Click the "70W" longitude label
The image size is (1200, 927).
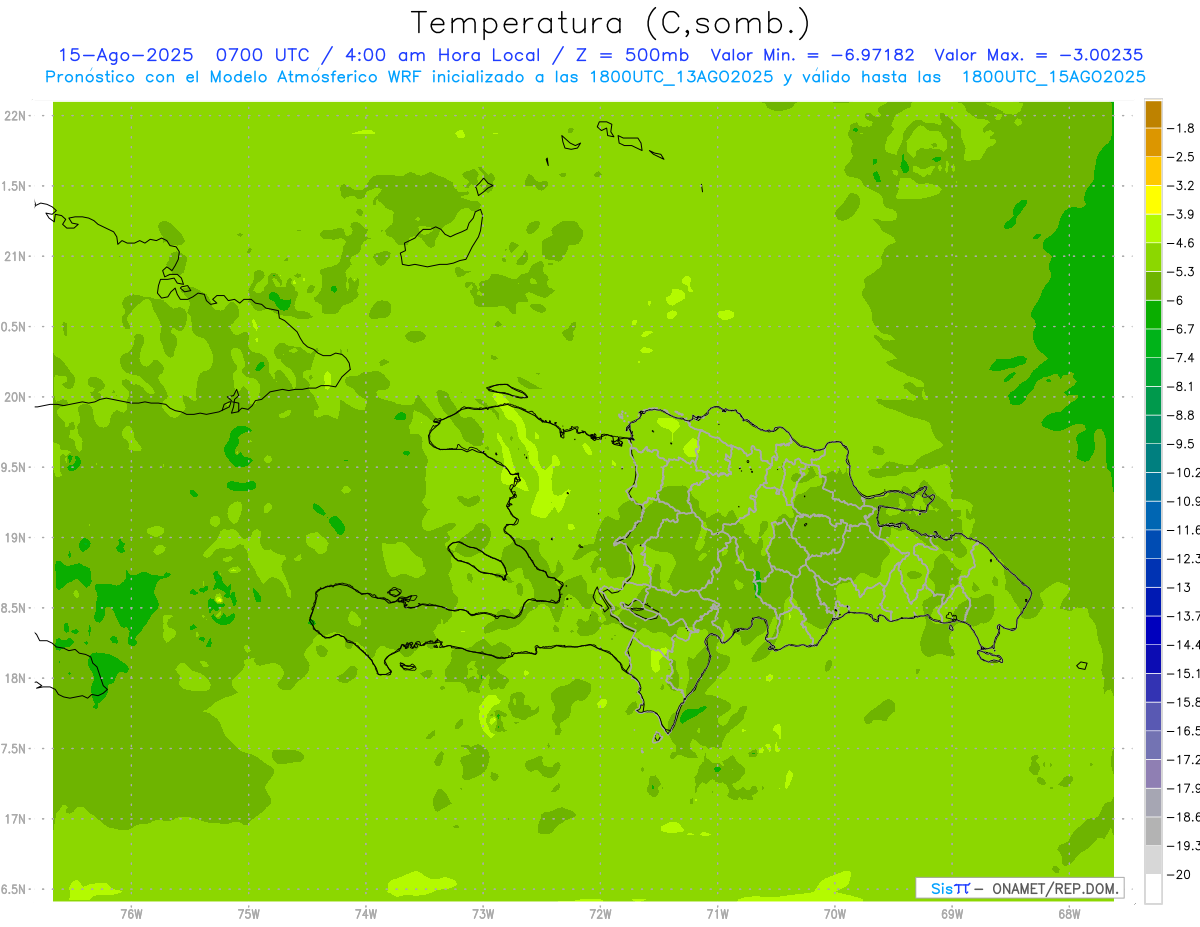pyautogui.click(x=835, y=913)
